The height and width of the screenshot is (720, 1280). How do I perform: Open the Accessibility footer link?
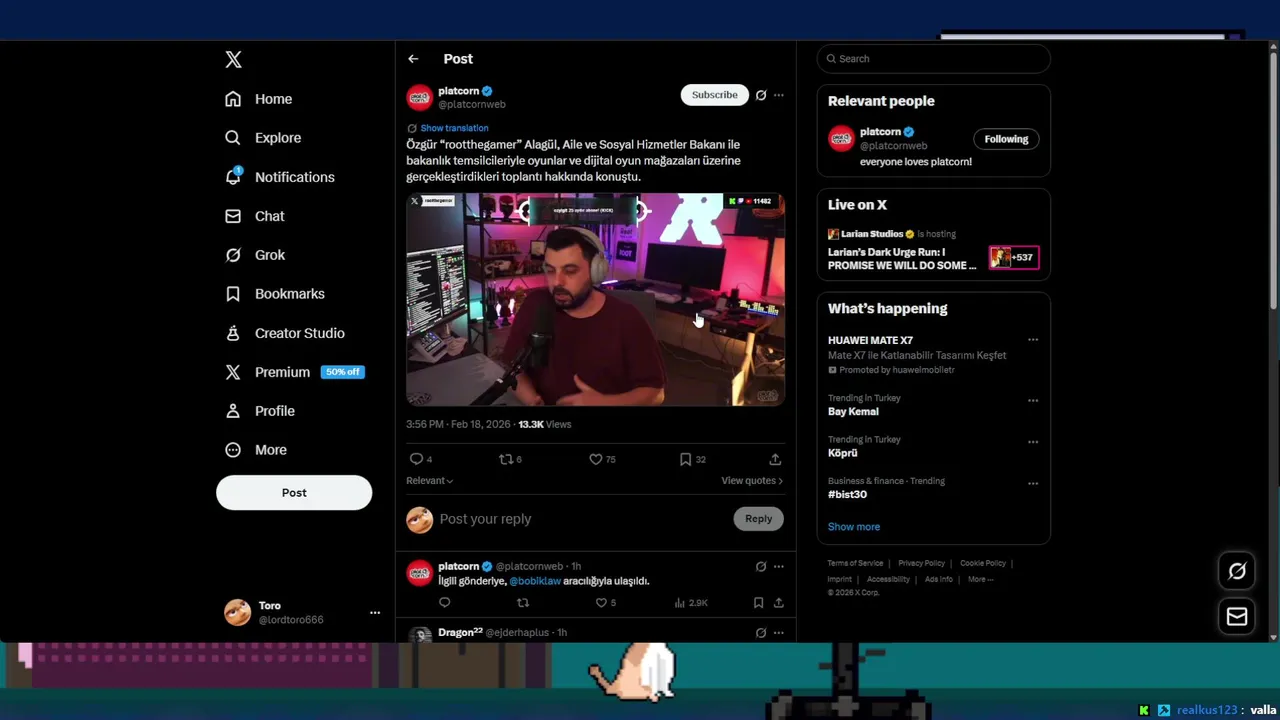coord(888,579)
